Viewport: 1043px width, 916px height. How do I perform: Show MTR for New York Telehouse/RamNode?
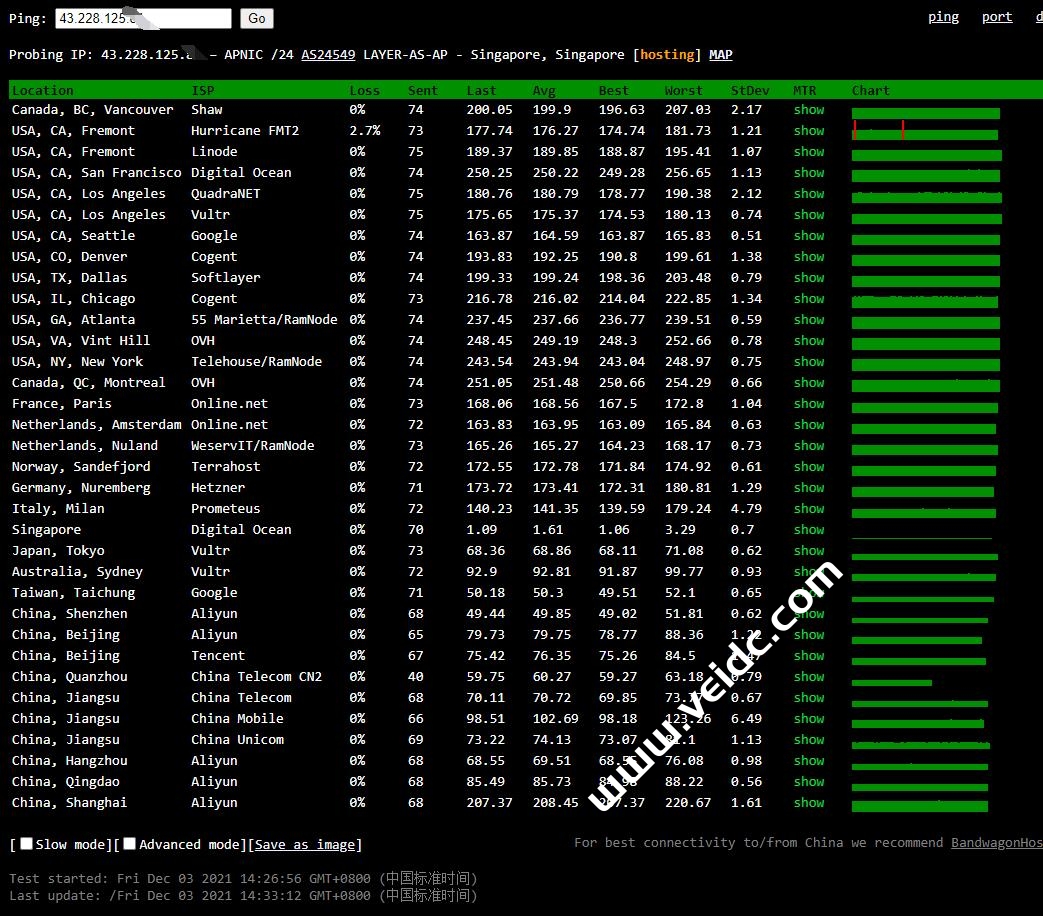pos(809,362)
